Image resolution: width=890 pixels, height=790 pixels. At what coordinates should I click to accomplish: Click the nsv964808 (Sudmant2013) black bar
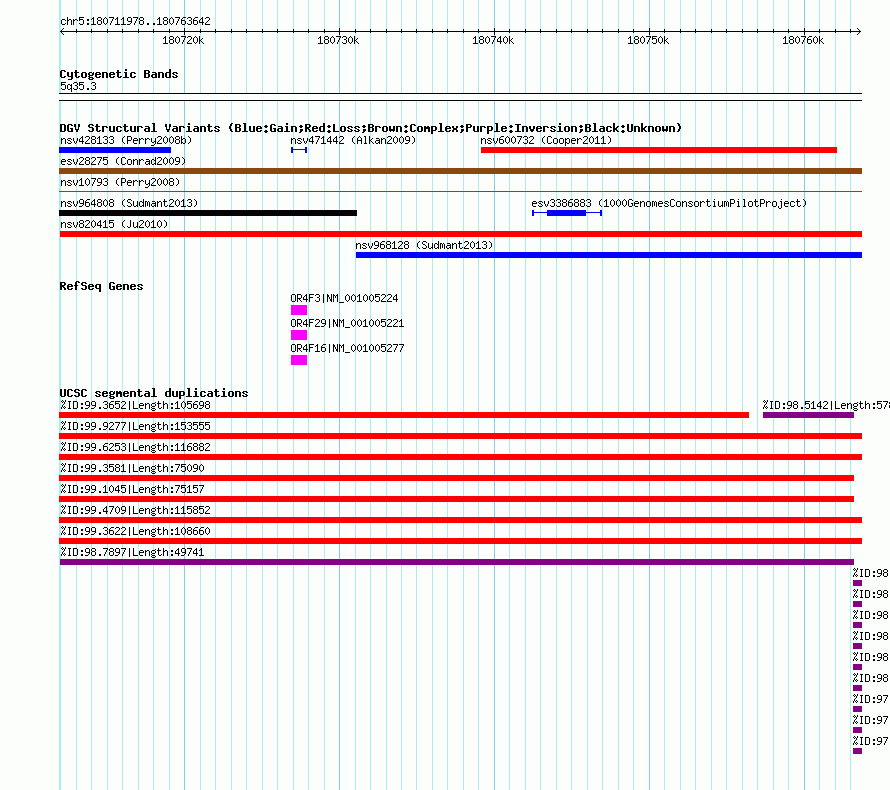click(208, 213)
